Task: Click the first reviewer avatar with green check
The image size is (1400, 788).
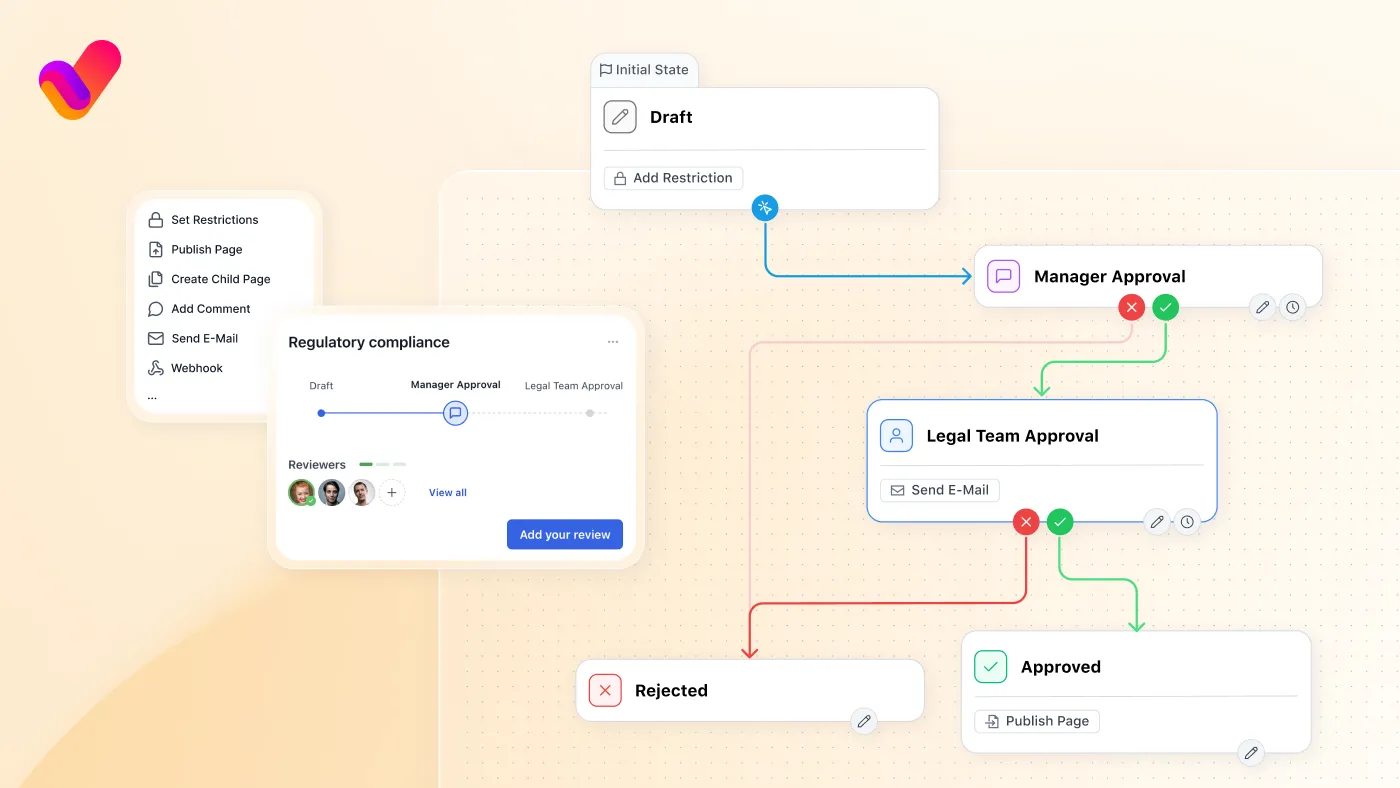Action: tap(302, 492)
